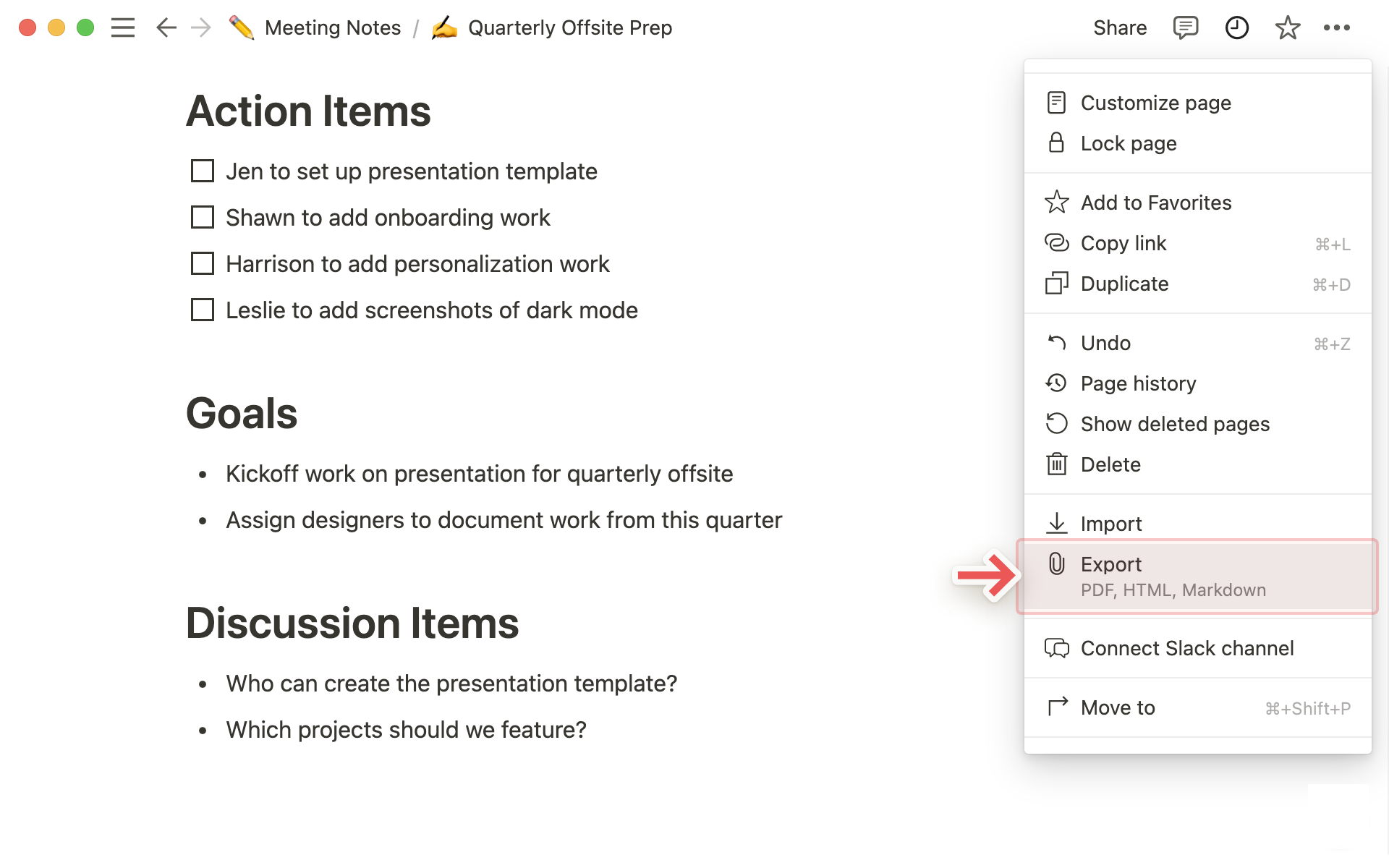Expand the Show deleted pages option
This screenshot has width=1389, height=868.
point(1175,423)
